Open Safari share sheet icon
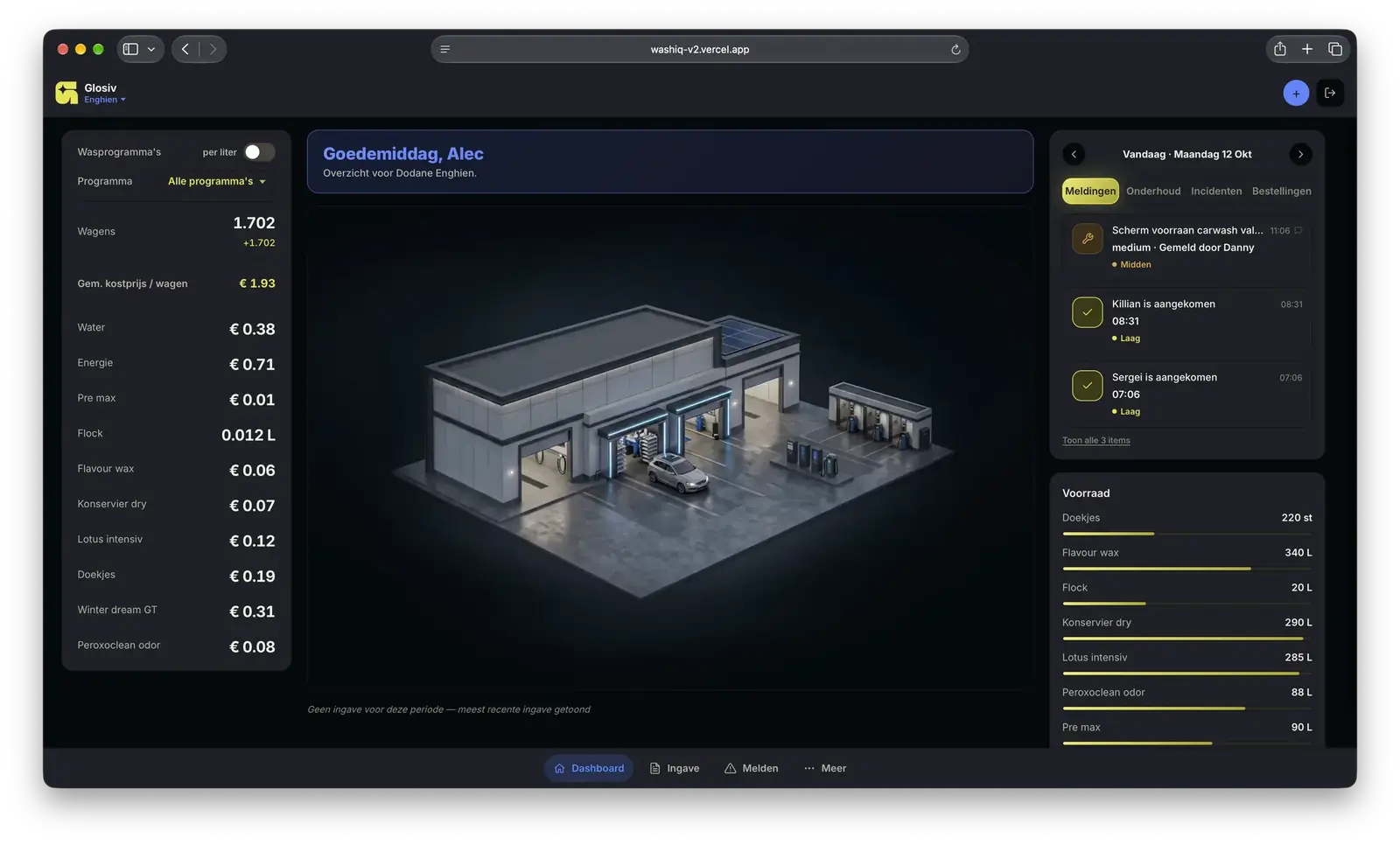This screenshot has width=1400, height=845. tap(1280, 49)
